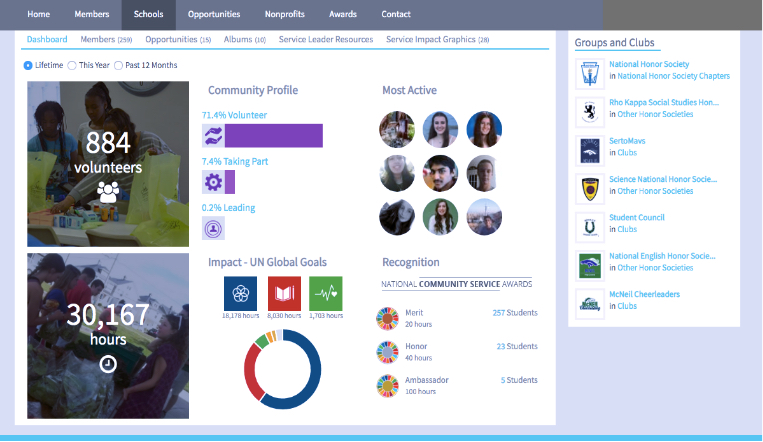
Task: Click the Taking Part gear icon
Action: coord(213,182)
